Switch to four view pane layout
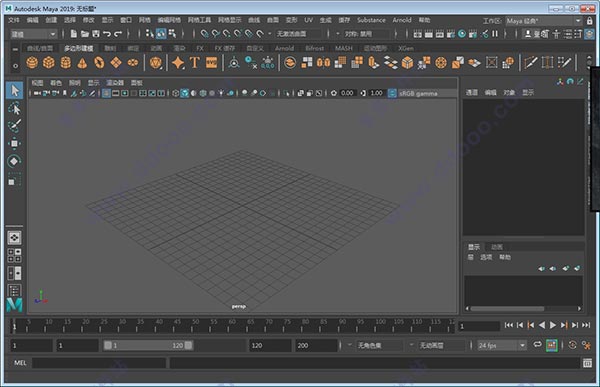 point(14,255)
